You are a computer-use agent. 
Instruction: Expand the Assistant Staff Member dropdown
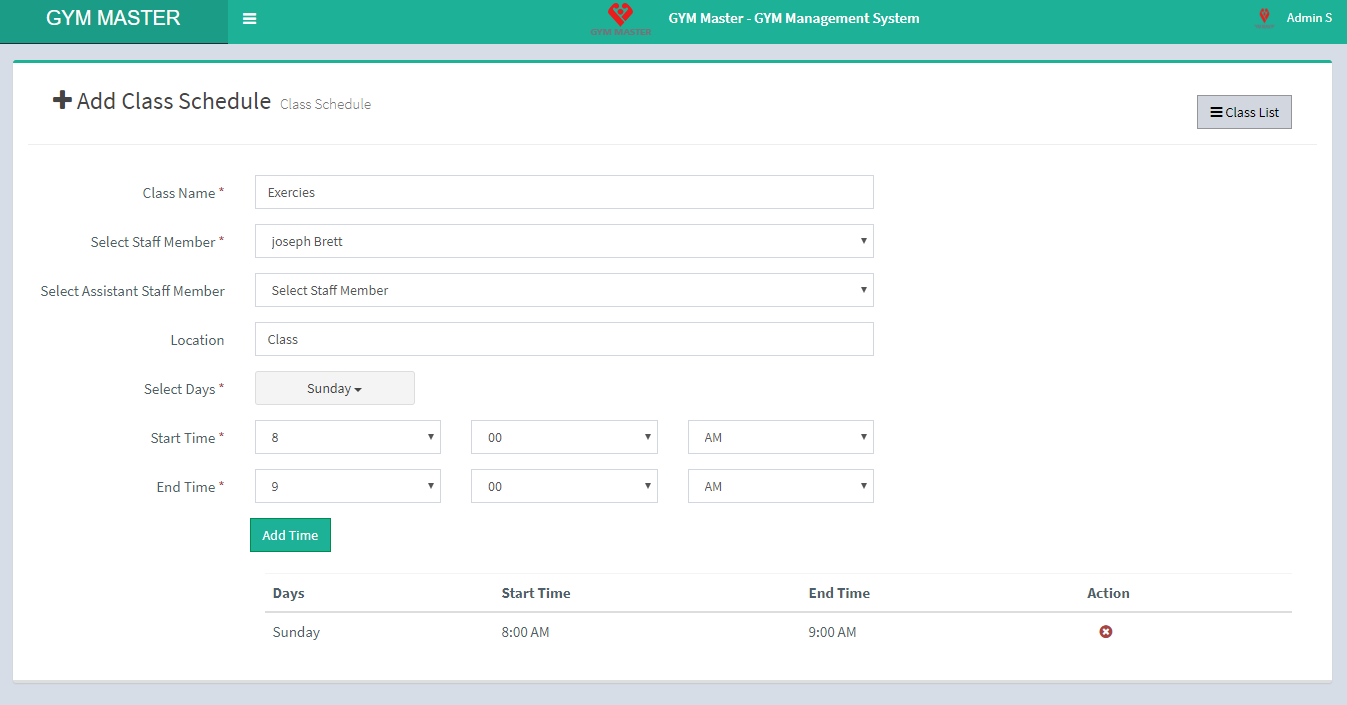(x=564, y=290)
